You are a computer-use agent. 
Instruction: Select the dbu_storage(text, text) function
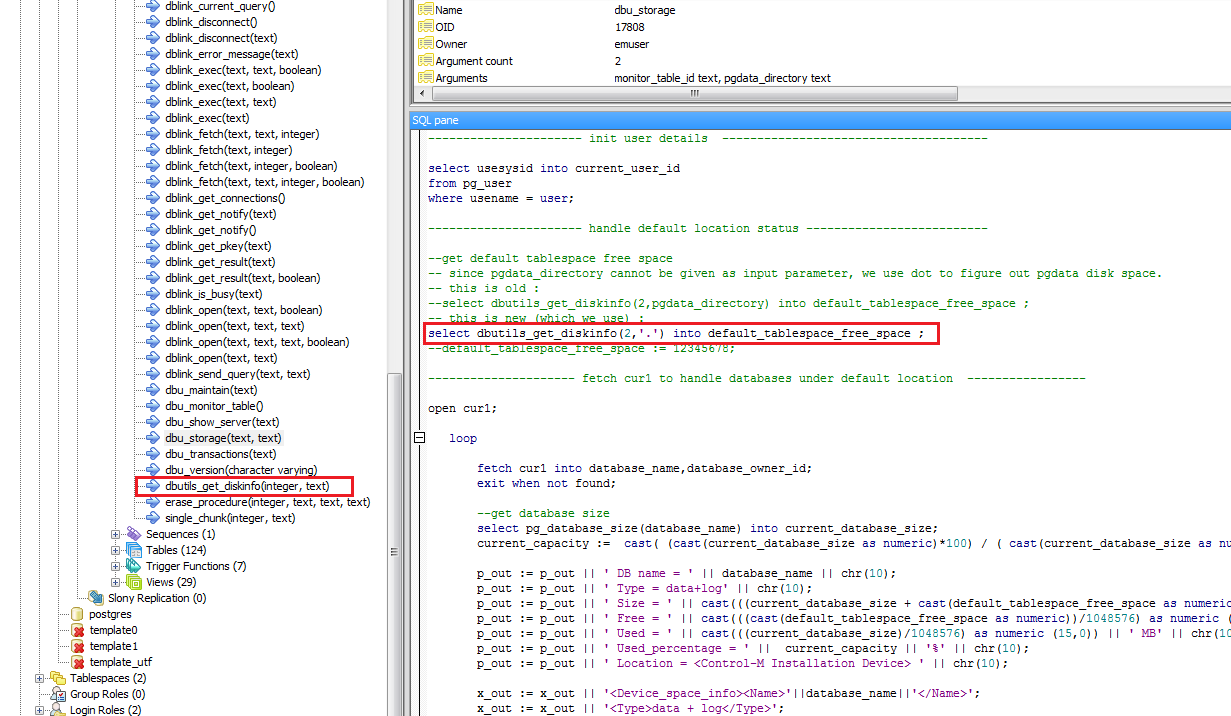point(223,438)
